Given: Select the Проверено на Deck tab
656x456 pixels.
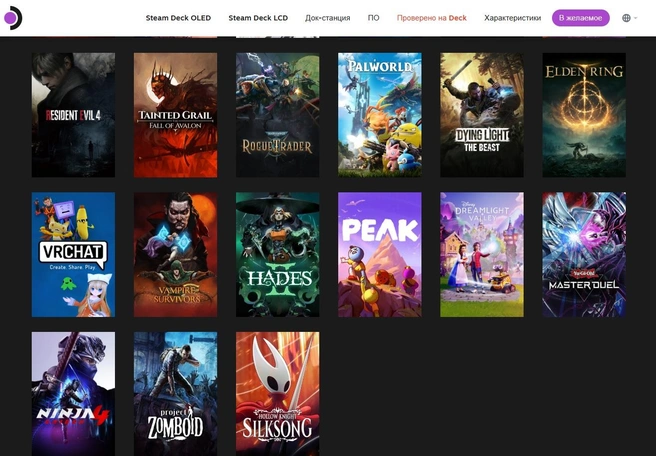Looking at the screenshot, I should tap(432, 18).
